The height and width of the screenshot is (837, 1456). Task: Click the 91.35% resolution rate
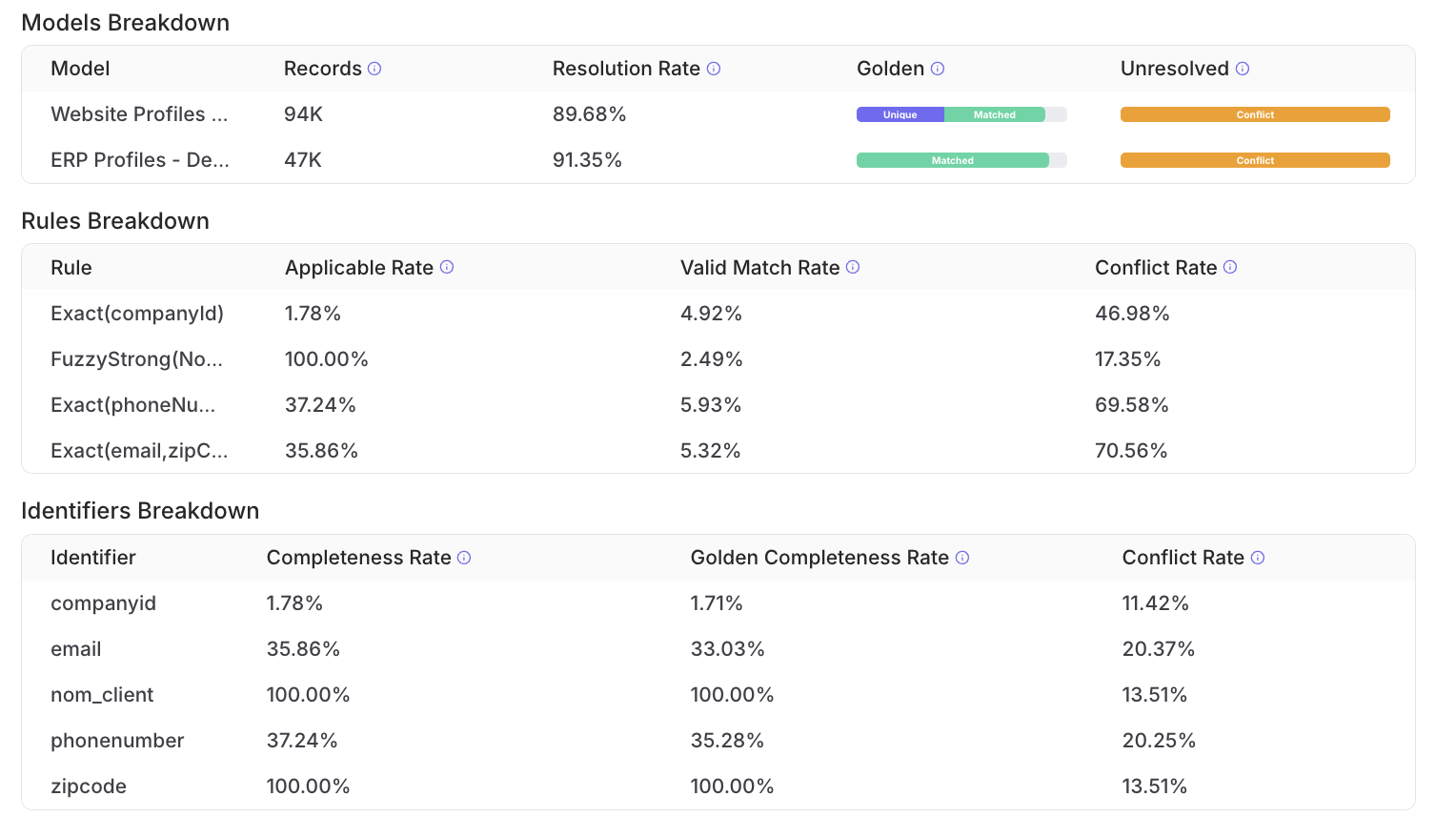587,160
